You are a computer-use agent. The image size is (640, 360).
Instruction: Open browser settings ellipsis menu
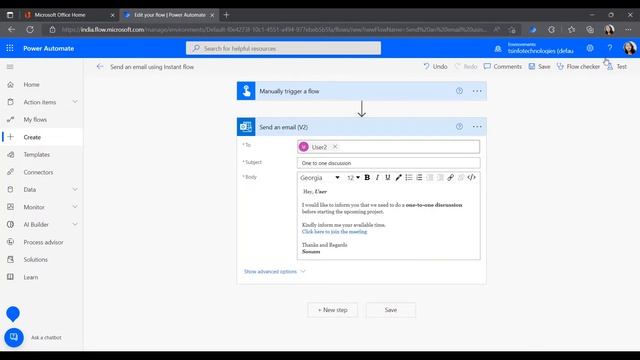628,29
